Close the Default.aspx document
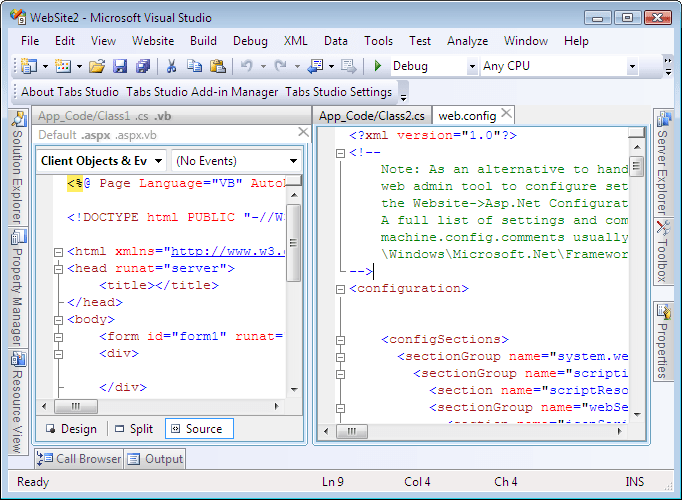This screenshot has height=500, width=682. (x=303, y=132)
